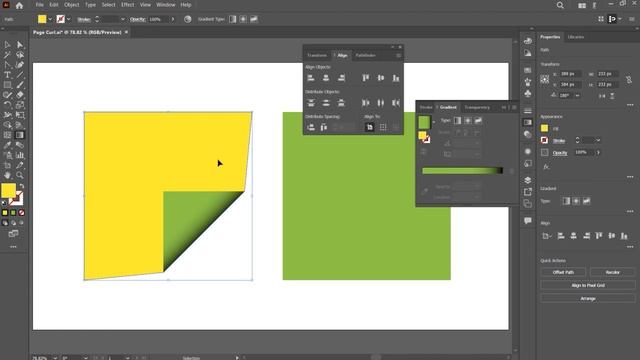Select the Type tool
The height and width of the screenshot is (360, 640).
click(x=8, y=75)
